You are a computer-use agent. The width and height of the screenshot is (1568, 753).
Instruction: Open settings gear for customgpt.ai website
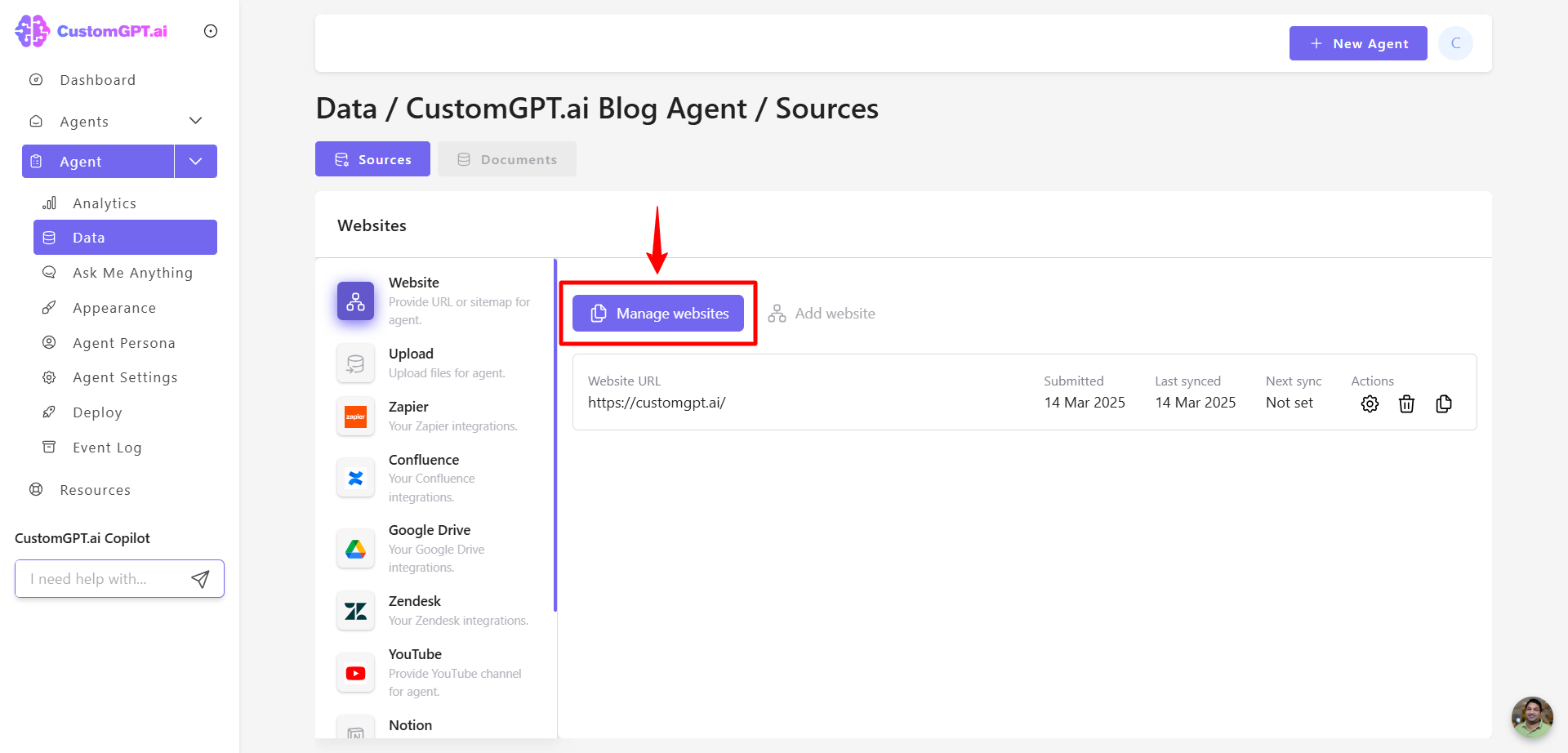point(1370,403)
